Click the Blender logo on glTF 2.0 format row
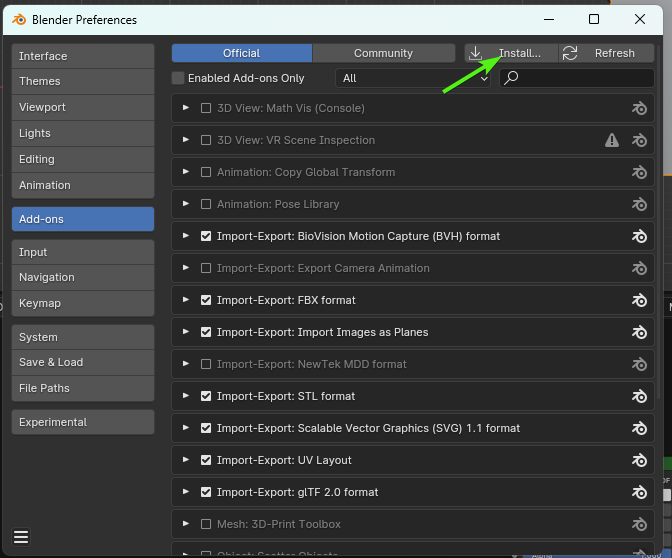 click(x=639, y=492)
